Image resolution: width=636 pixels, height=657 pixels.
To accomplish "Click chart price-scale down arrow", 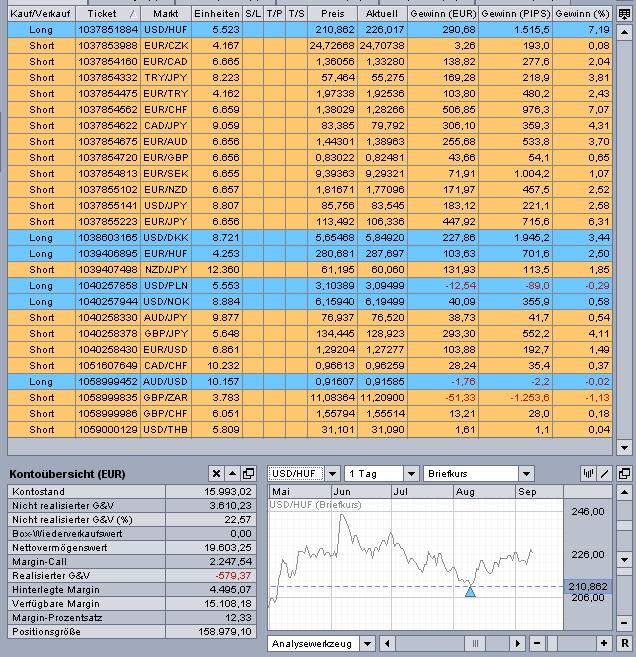I will tap(624, 560).
